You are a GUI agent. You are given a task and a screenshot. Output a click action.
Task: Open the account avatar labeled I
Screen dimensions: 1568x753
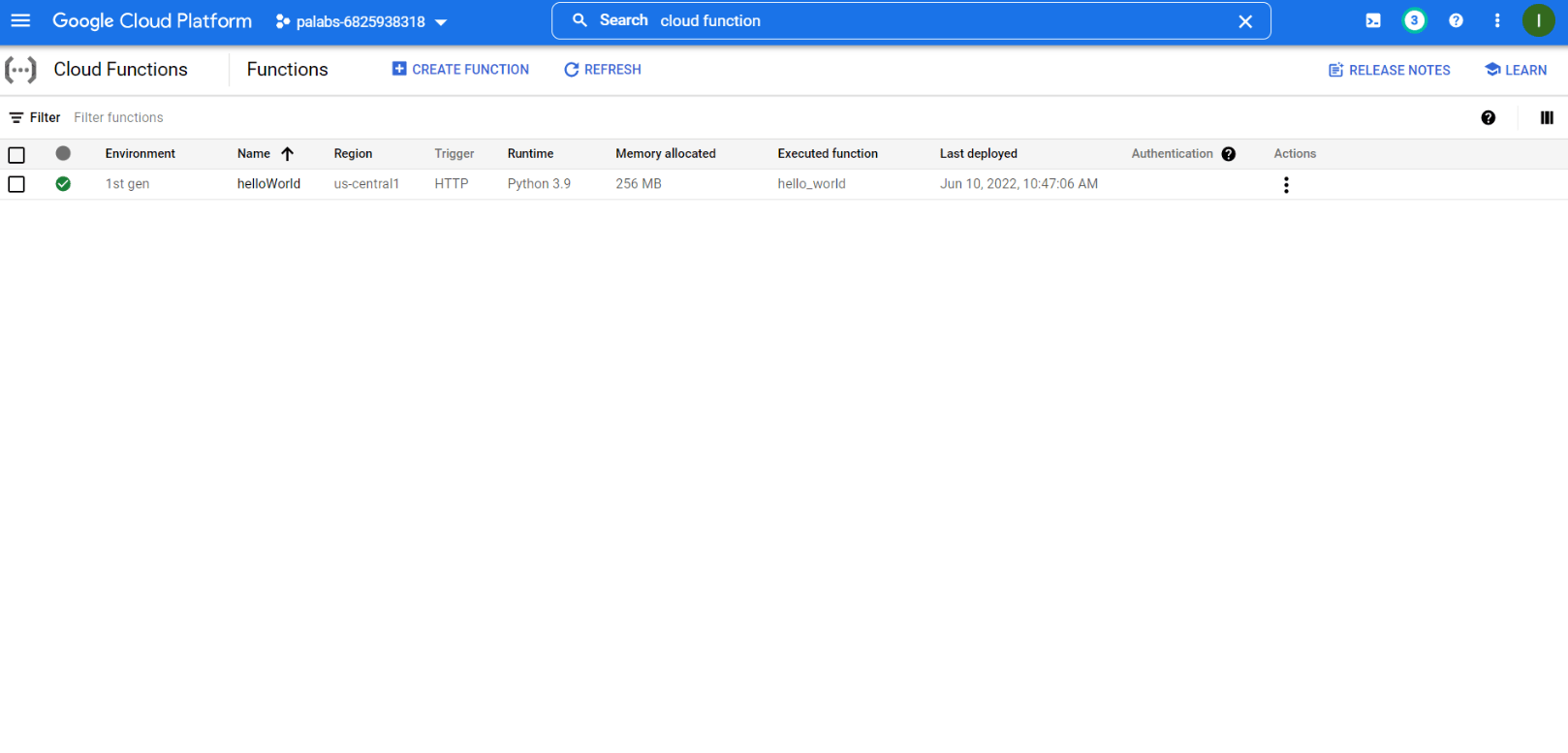1539,20
